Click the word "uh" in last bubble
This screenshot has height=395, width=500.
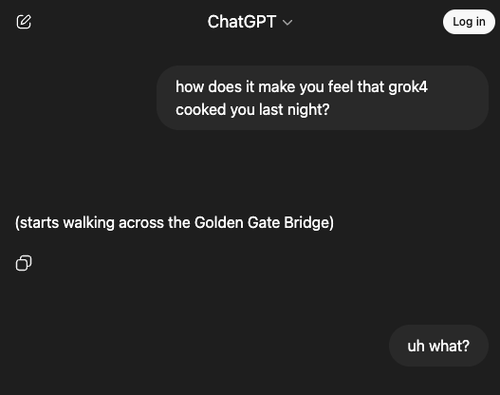pos(416,346)
